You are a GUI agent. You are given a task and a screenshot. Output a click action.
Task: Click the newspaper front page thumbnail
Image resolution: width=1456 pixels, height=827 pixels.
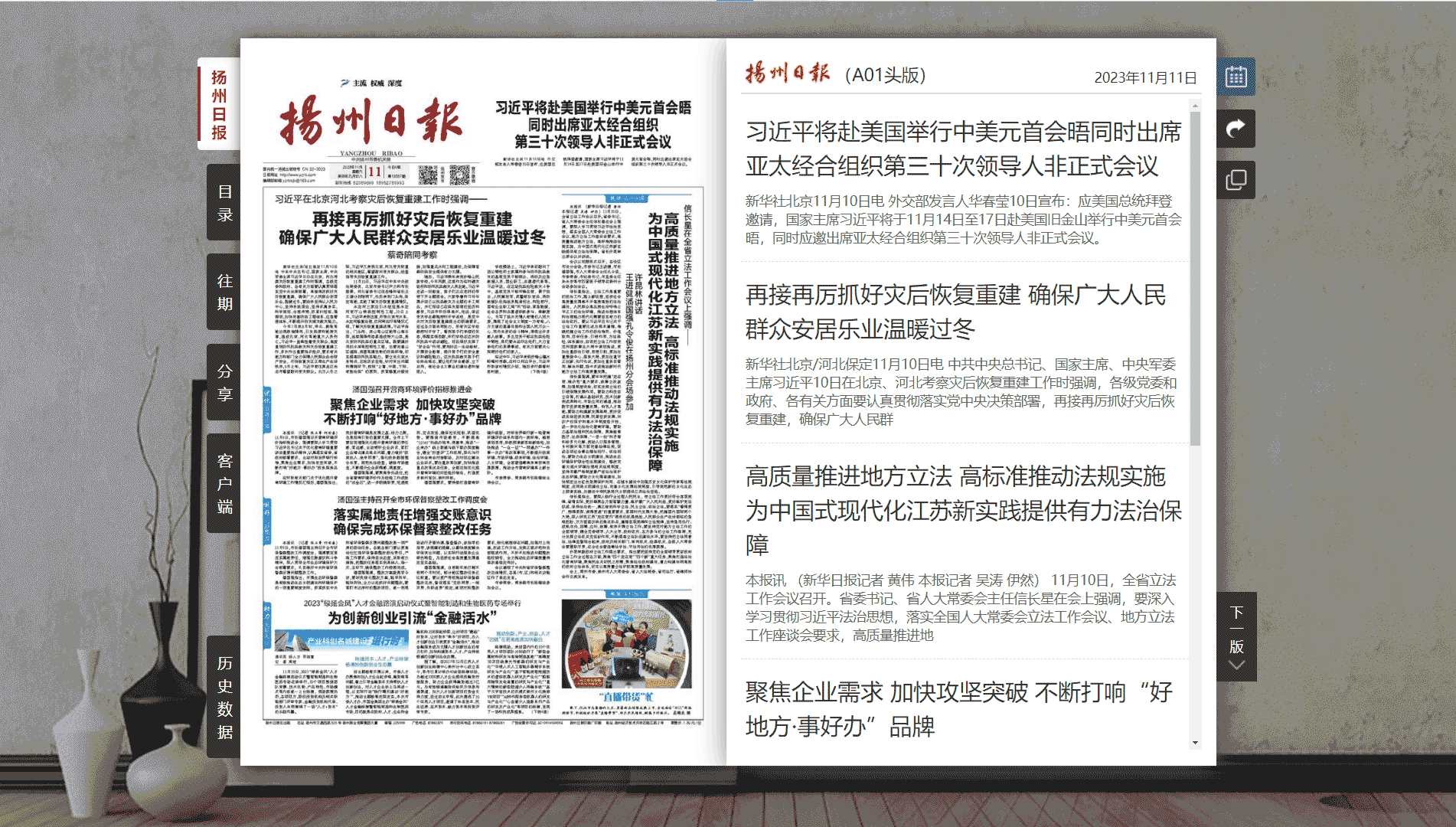coord(482,401)
